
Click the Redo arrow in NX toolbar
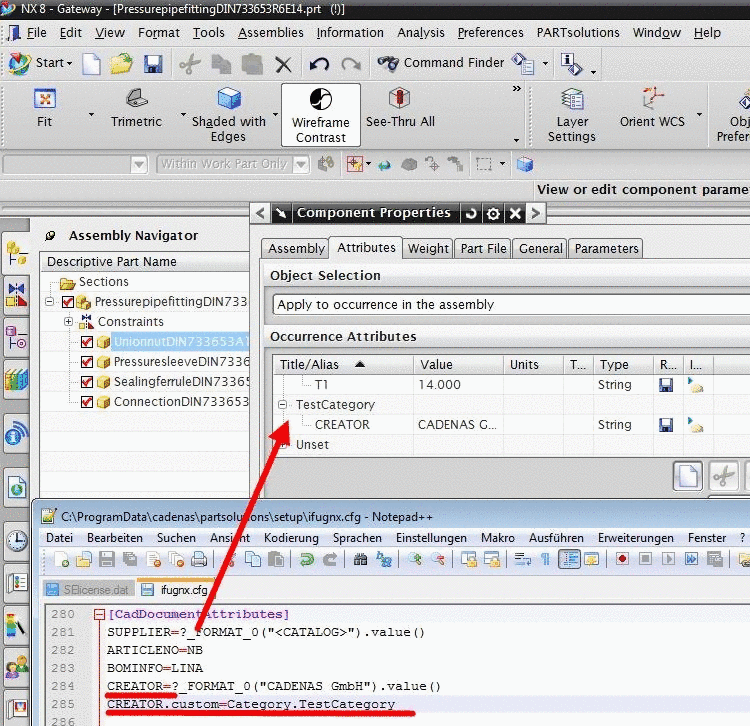[351, 64]
